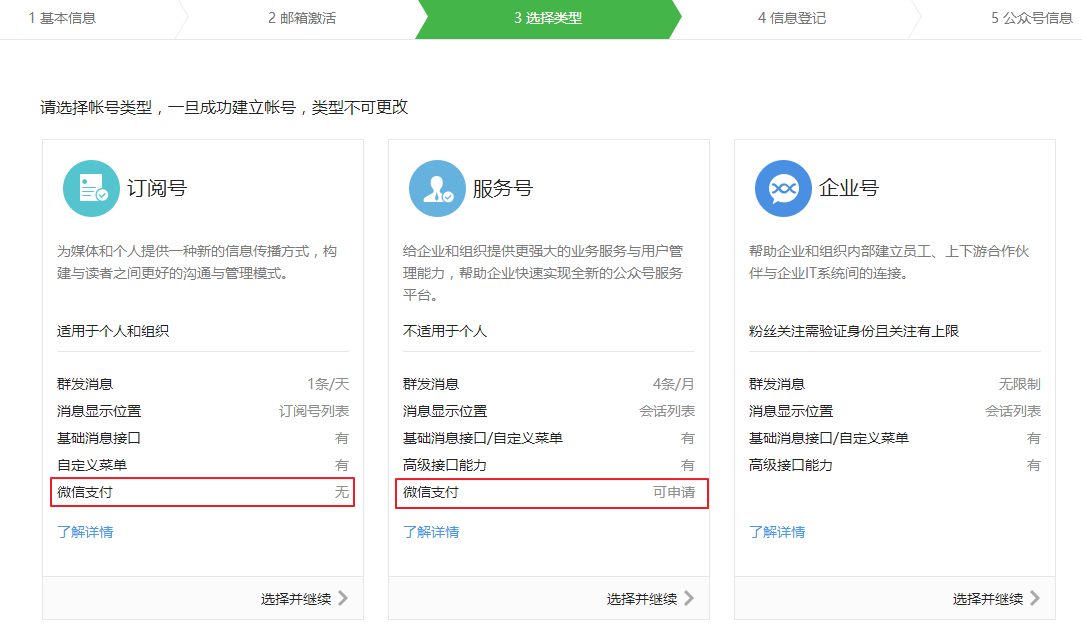The height and width of the screenshot is (627, 1082).
Task: Click 基础消息接口/自定义菜单 in 服务号 card
Action: coord(483,438)
